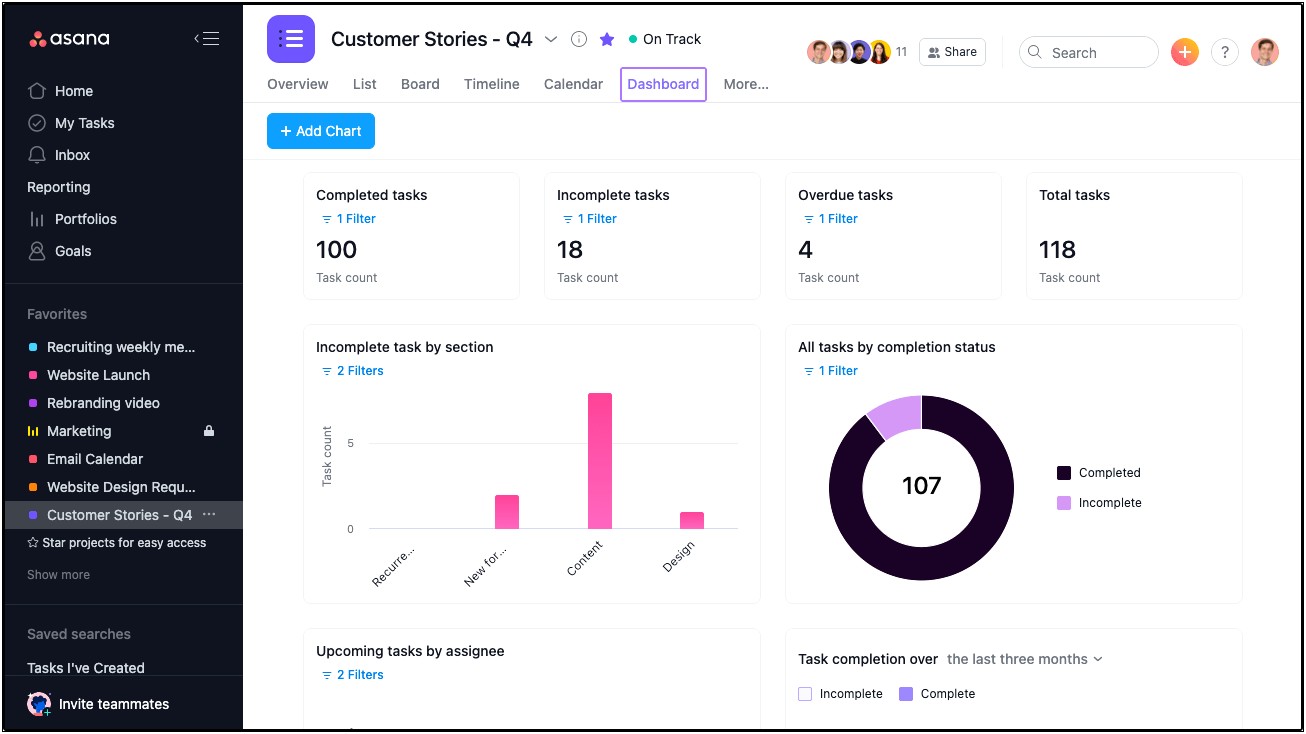Image resolution: width=1306 pixels, height=734 pixels.
Task: Switch to the Overview tab
Action: (x=298, y=84)
